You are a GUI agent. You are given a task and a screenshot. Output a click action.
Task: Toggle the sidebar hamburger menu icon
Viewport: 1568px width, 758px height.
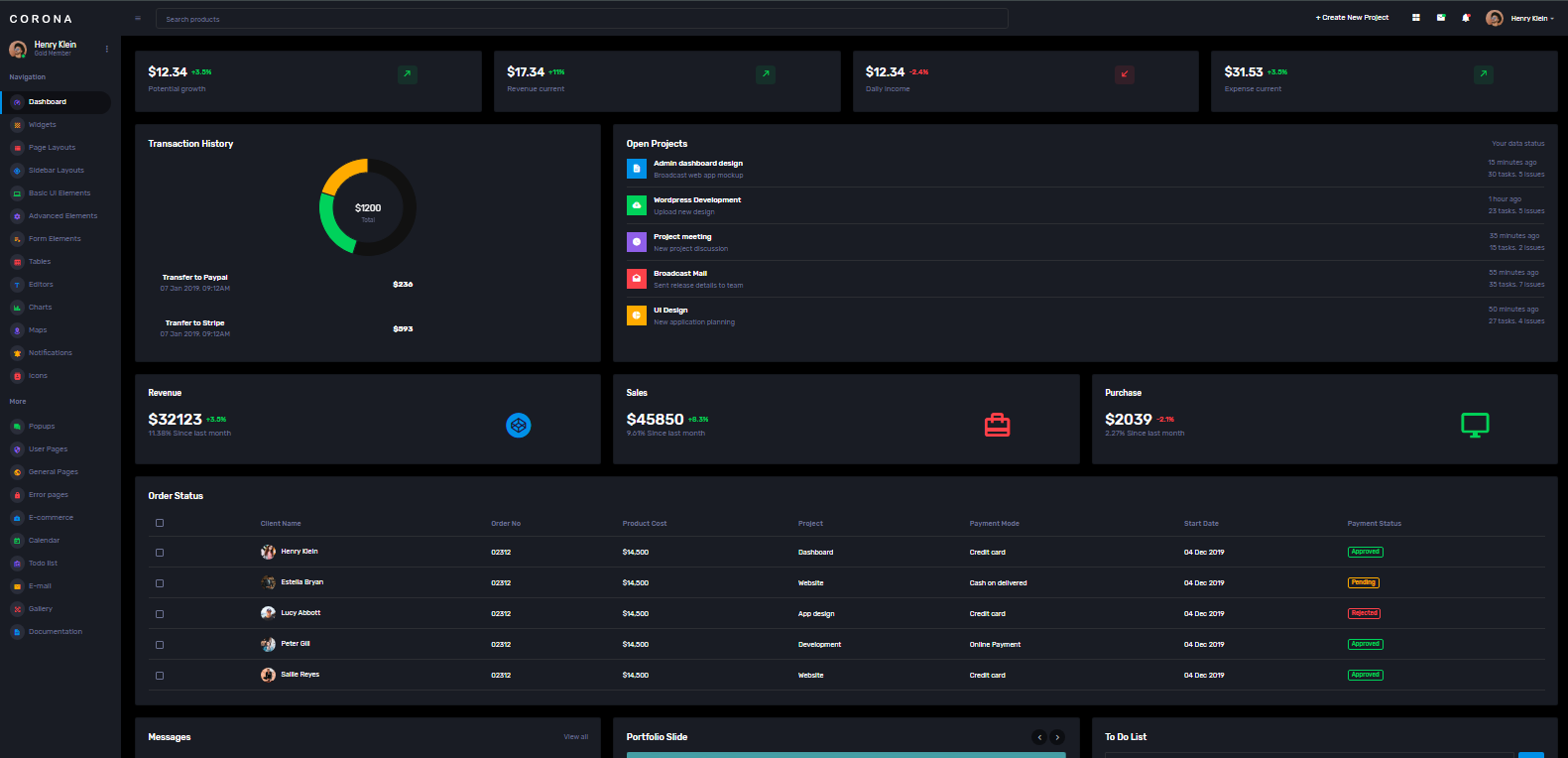point(138,19)
